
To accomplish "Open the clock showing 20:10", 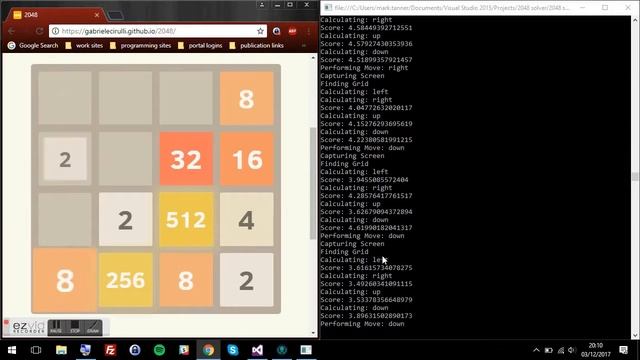I will point(596,350).
